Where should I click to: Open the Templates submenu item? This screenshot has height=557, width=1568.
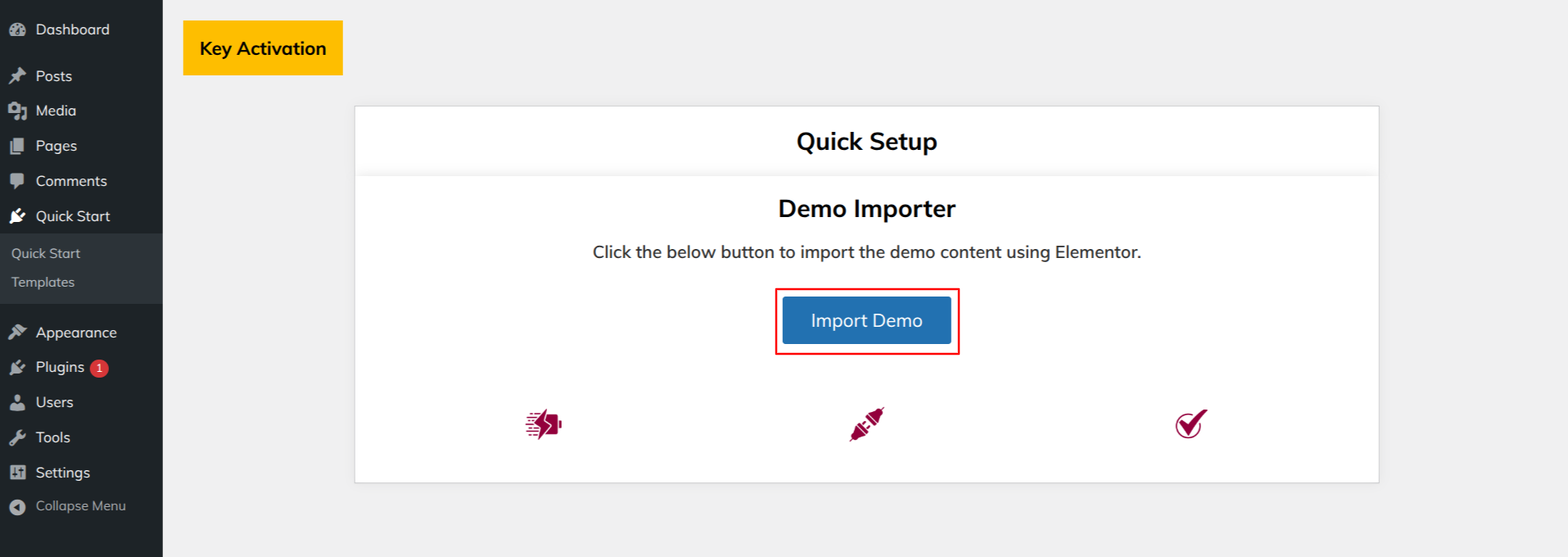(x=43, y=283)
